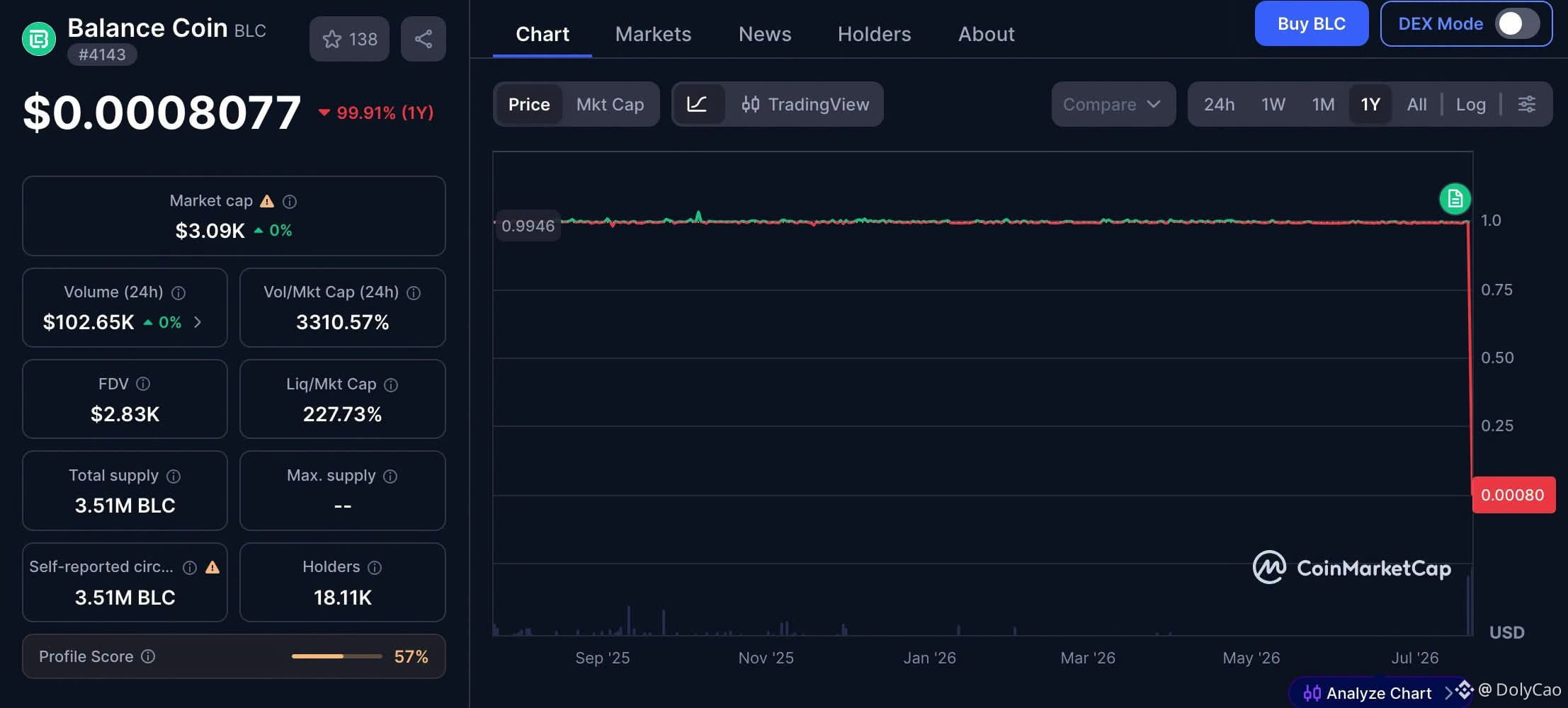This screenshot has height=708, width=1568.
Task: Click Market cap warning triangle icon
Action: click(x=267, y=201)
